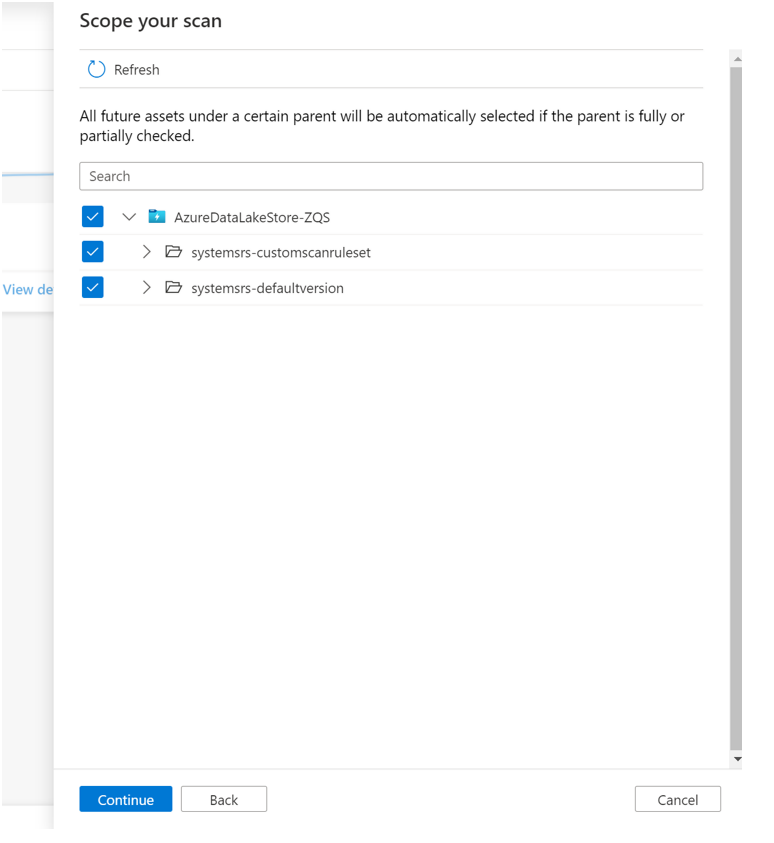
Task: Click the systemsrs-customscanruleset folder icon
Action: (173, 253)
